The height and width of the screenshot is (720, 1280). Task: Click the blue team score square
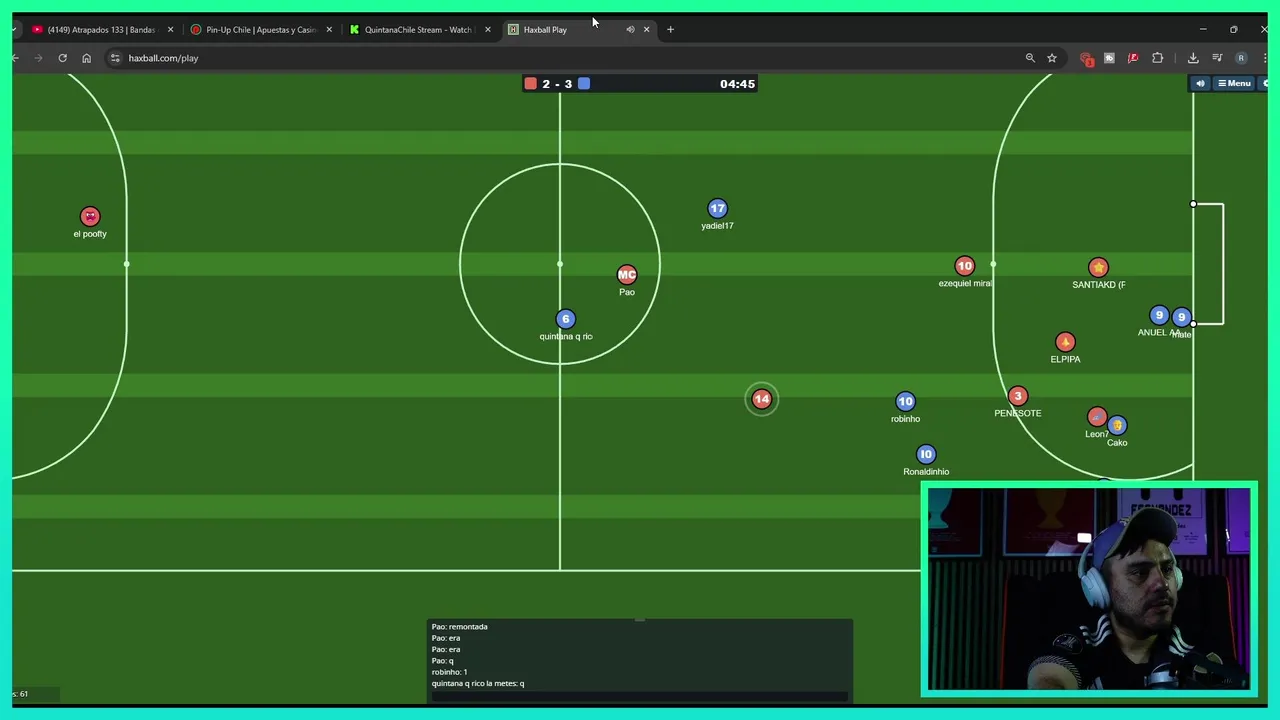[584, 84]
